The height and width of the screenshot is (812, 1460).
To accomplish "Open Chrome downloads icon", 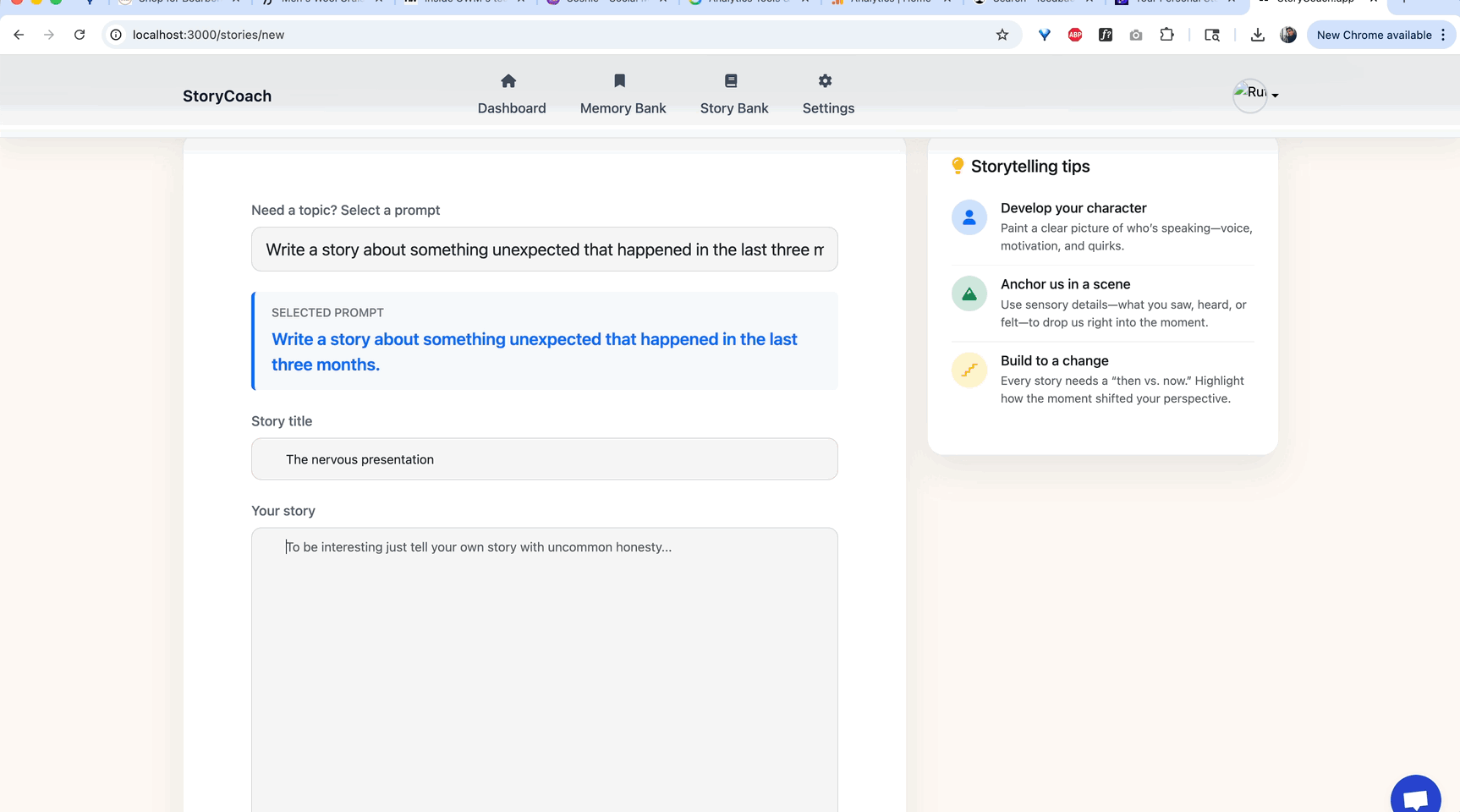I will click(1258, 35).
